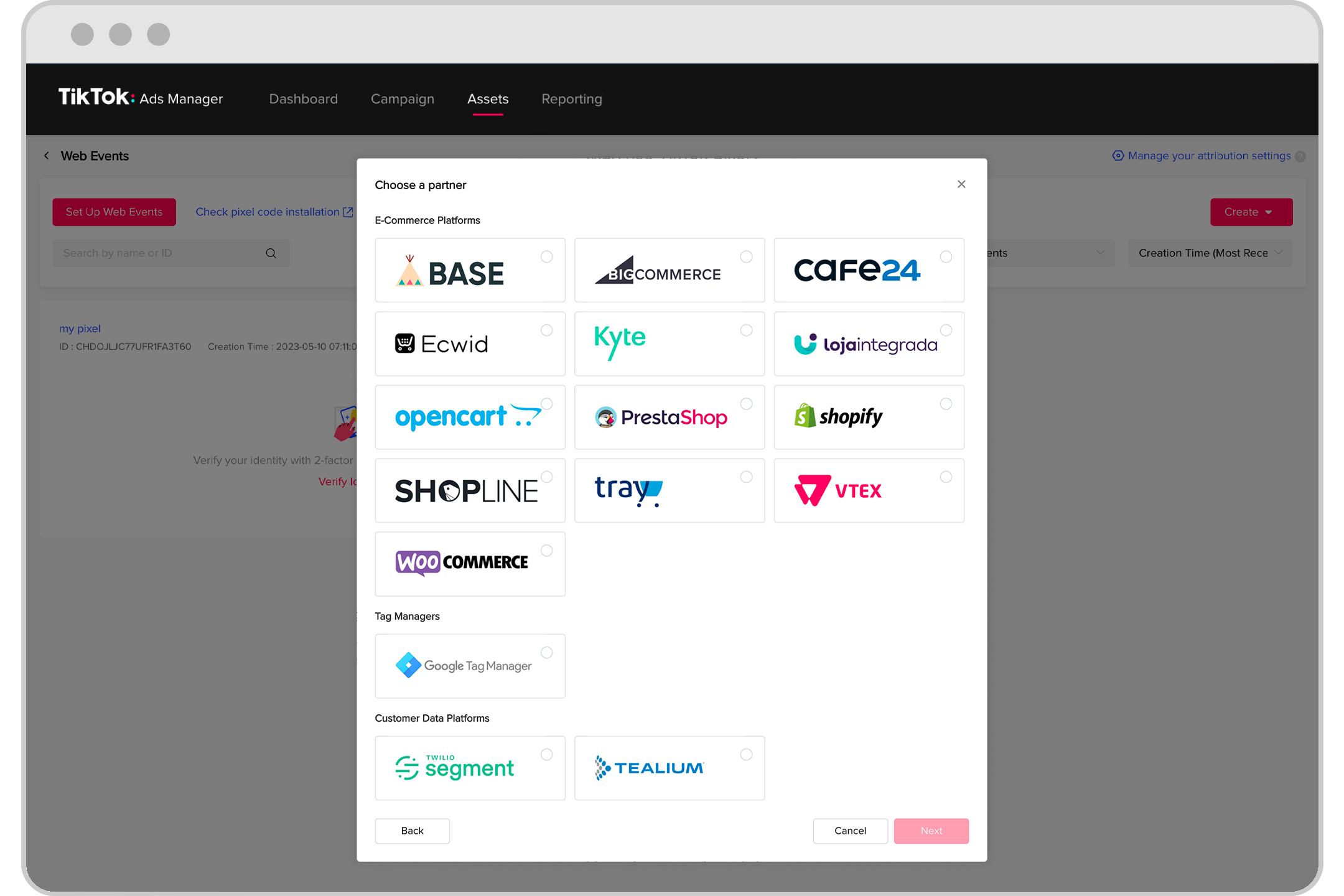
Task: Click the PrestaShop partner logo
Action: (x=661, y=417)
